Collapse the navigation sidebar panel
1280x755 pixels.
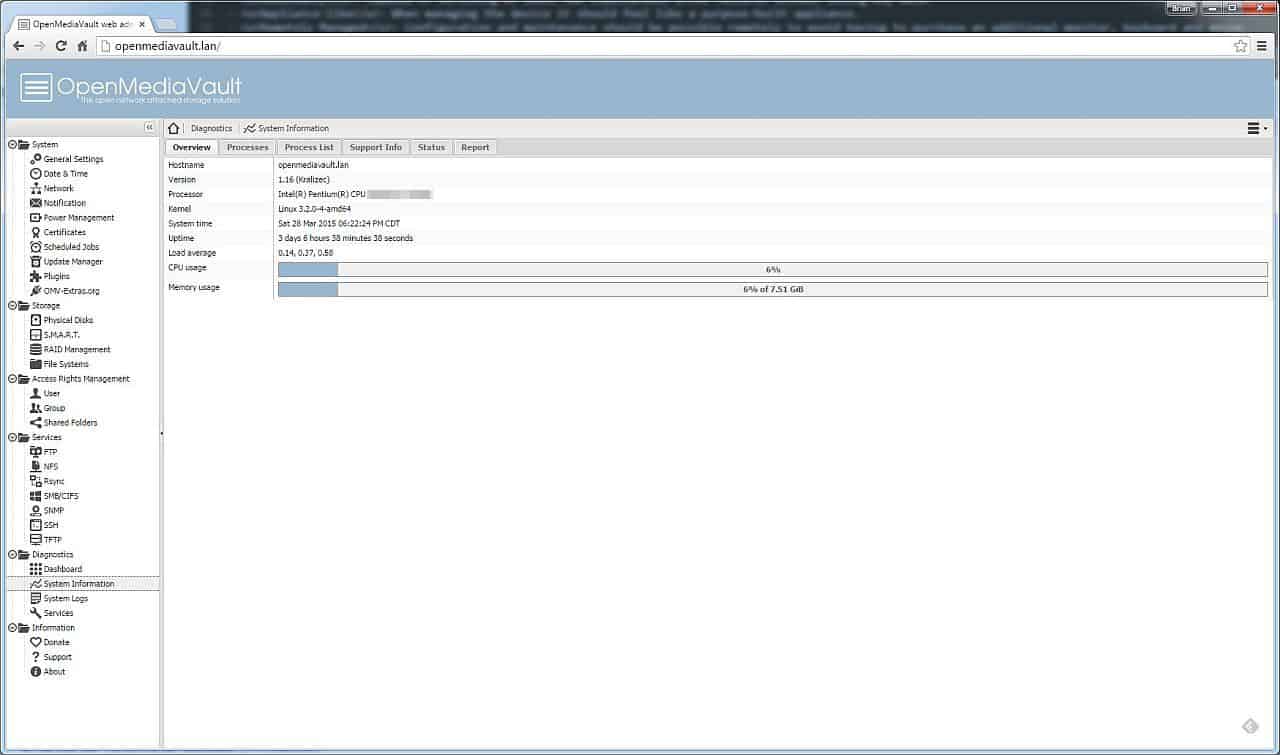(150, 128)
